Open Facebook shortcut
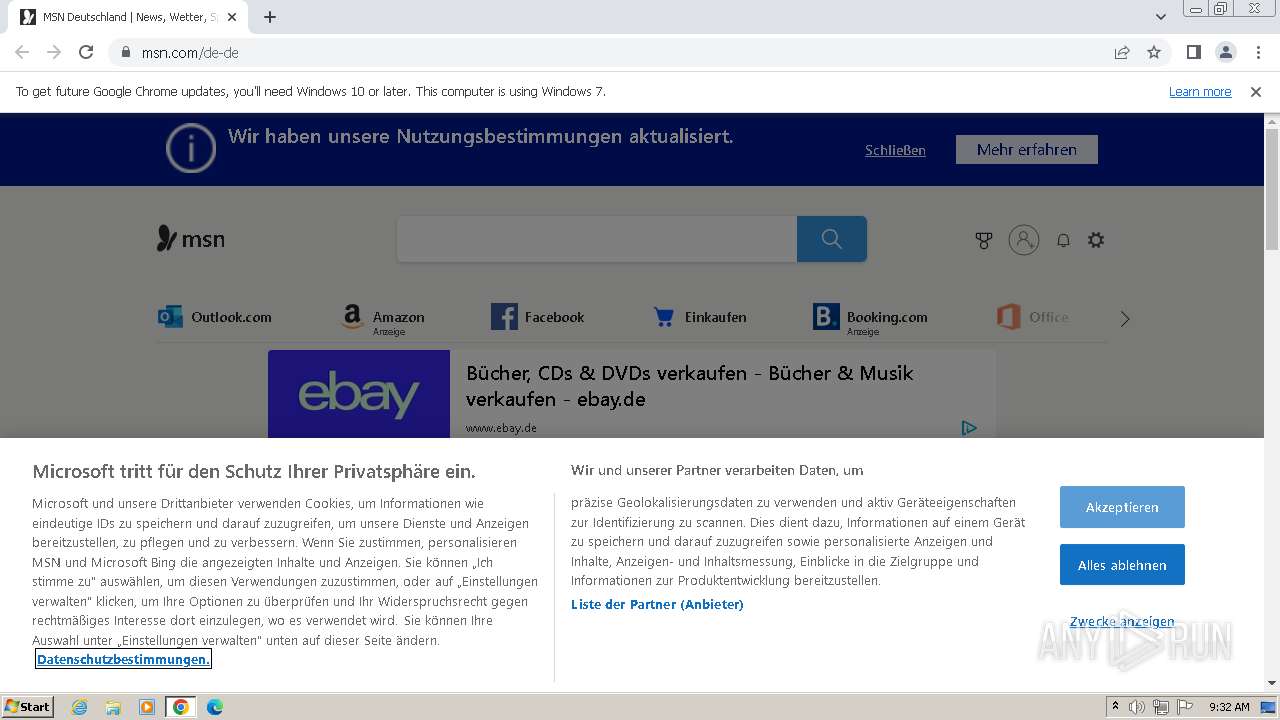This screenshot has width=1280, height=720. [538, 317]
